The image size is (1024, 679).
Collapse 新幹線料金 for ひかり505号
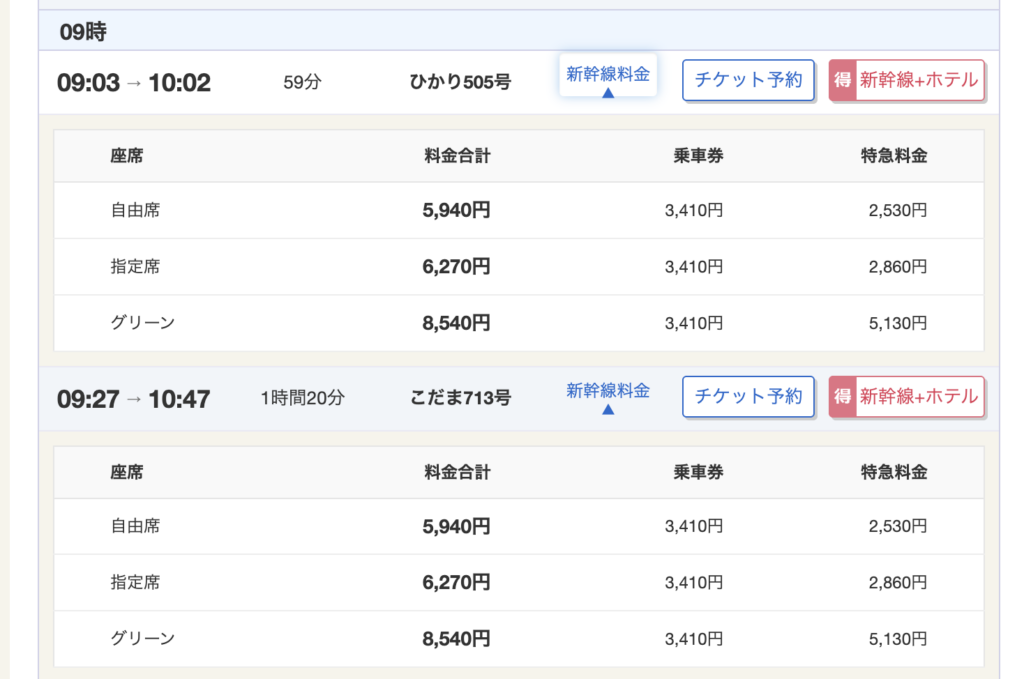[x=608, y=76]
